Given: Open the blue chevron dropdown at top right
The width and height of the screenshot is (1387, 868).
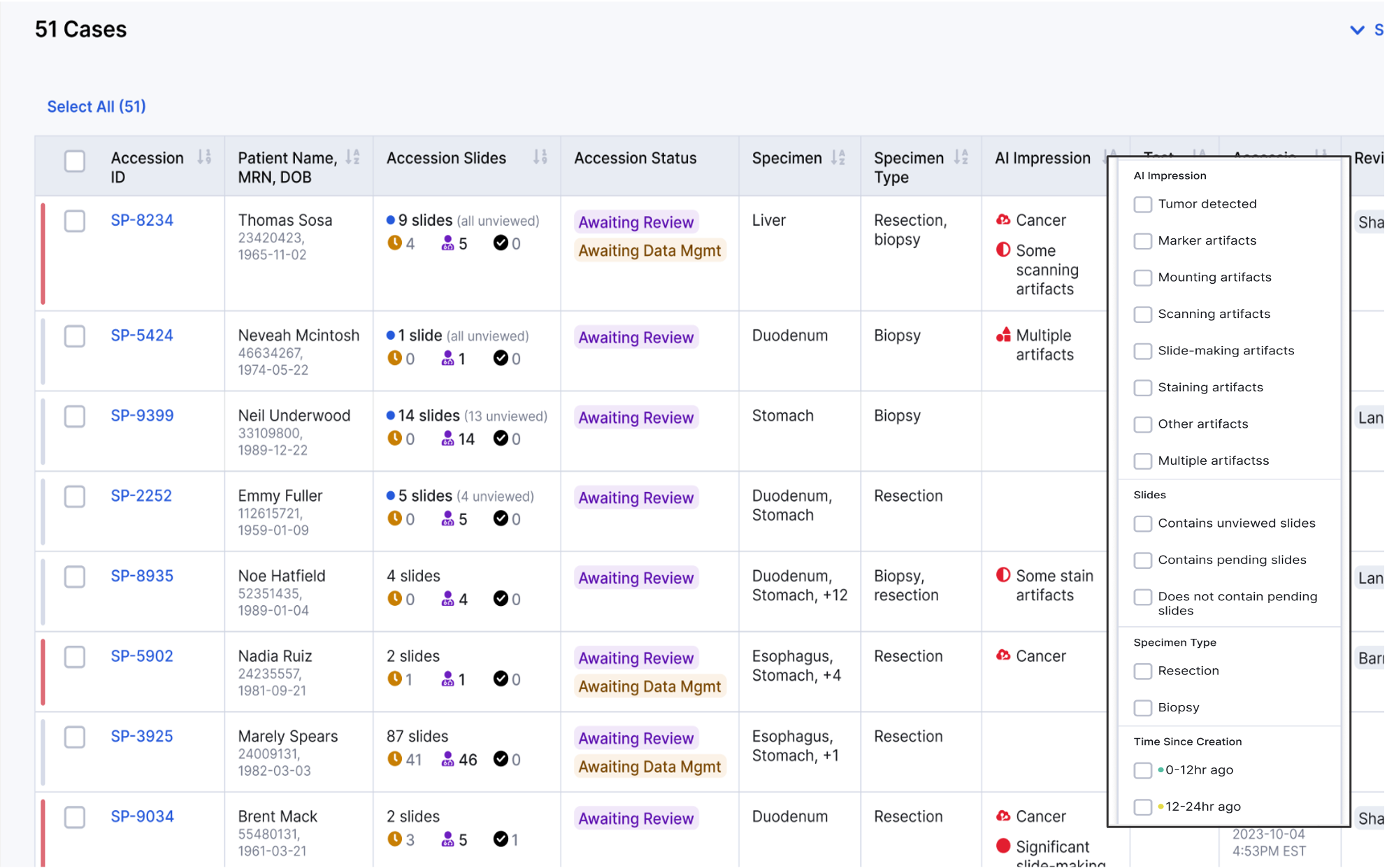Looking at the screenshot, I should coord(1356,30).
